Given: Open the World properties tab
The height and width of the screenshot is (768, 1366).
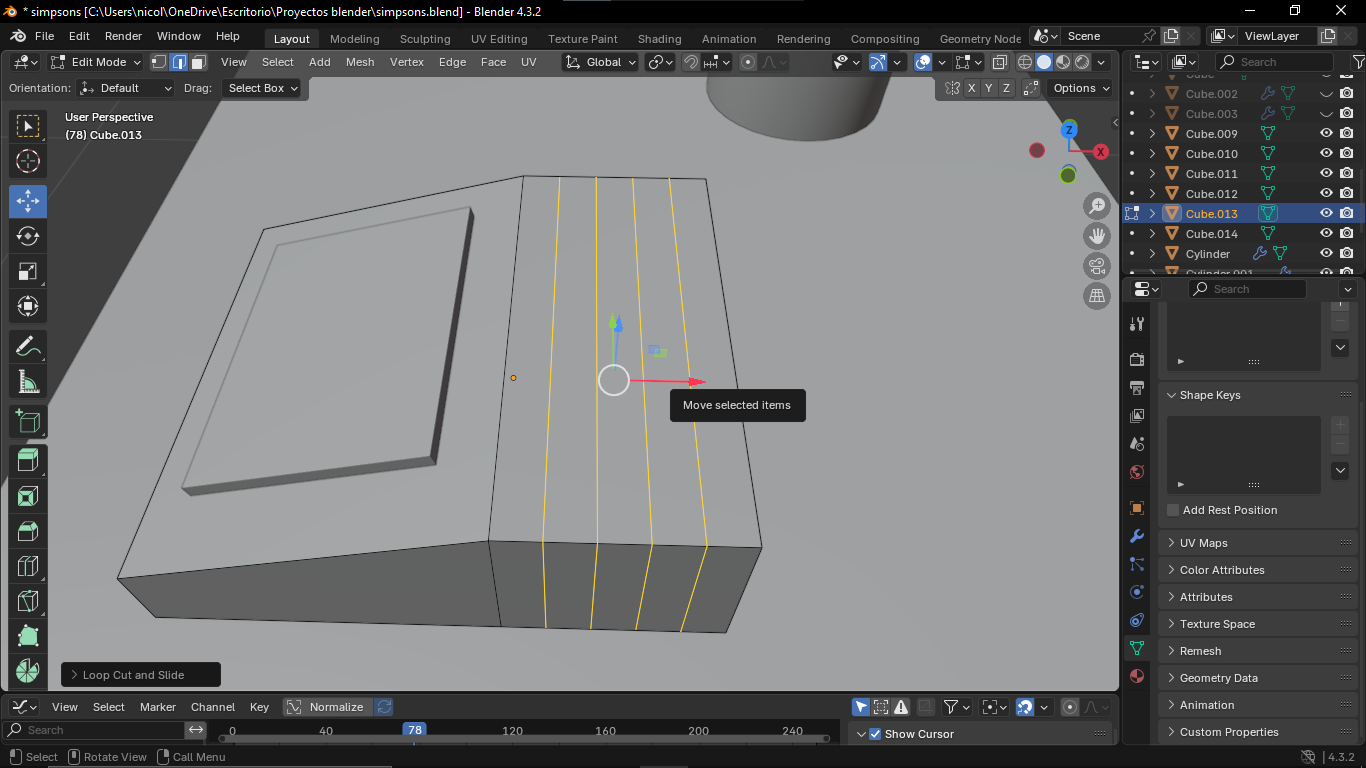Looking at the screenshot, I should click(1137, 472).
